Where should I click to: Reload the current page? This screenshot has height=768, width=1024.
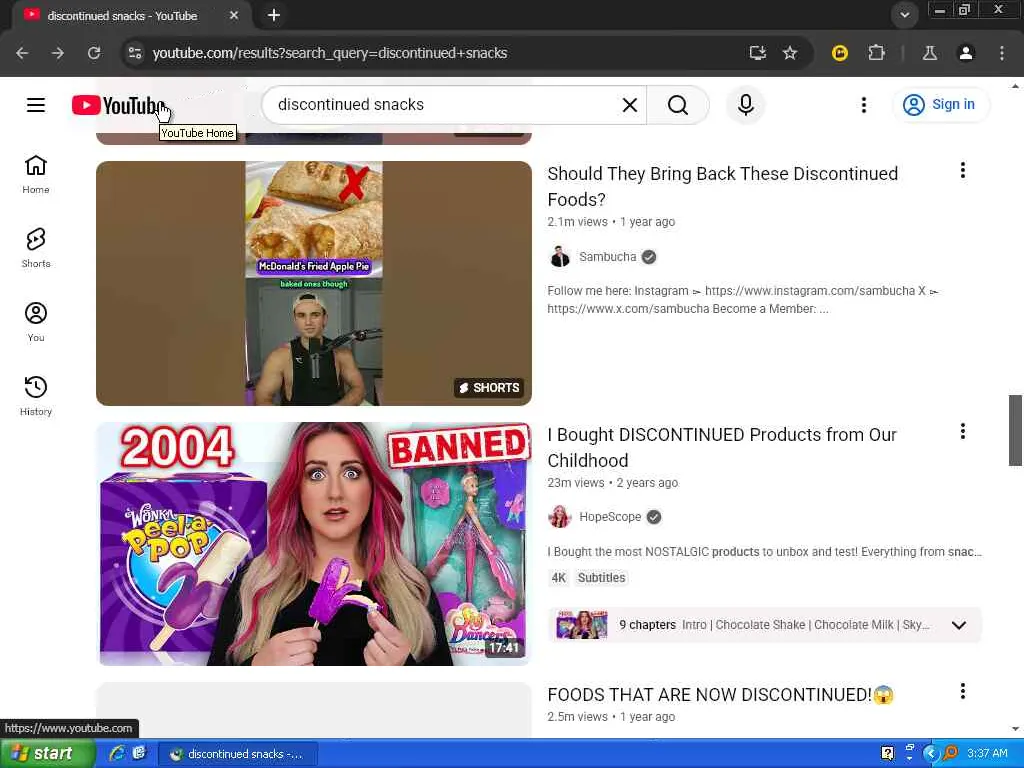[x=94, y=53]
